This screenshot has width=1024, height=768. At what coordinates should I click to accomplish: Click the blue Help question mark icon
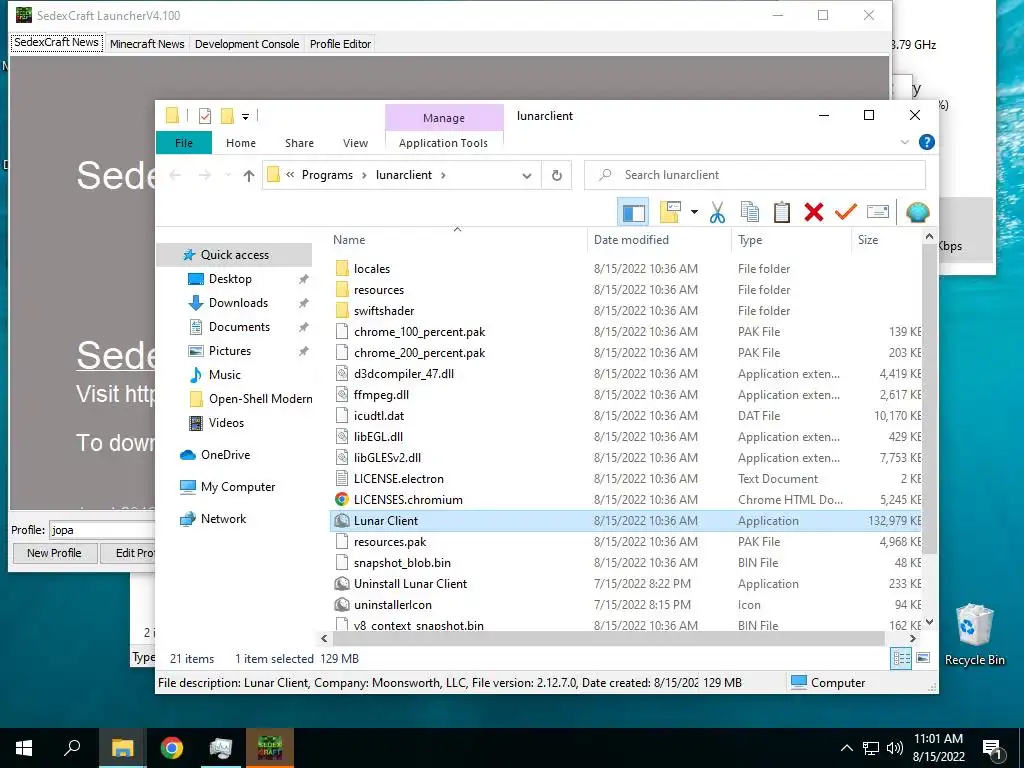[x=926, y=142]
